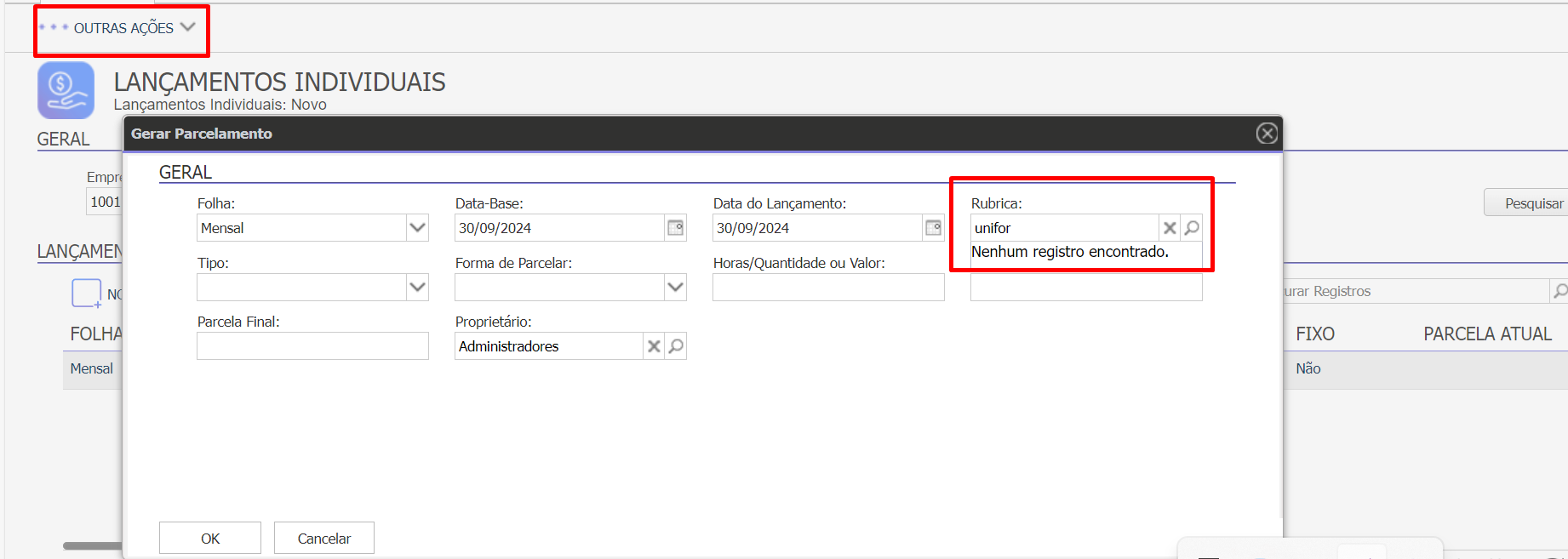The image size is (1568, 559).
Task: Clear the Proprietário field with the X icon
Action: point(654,346)
